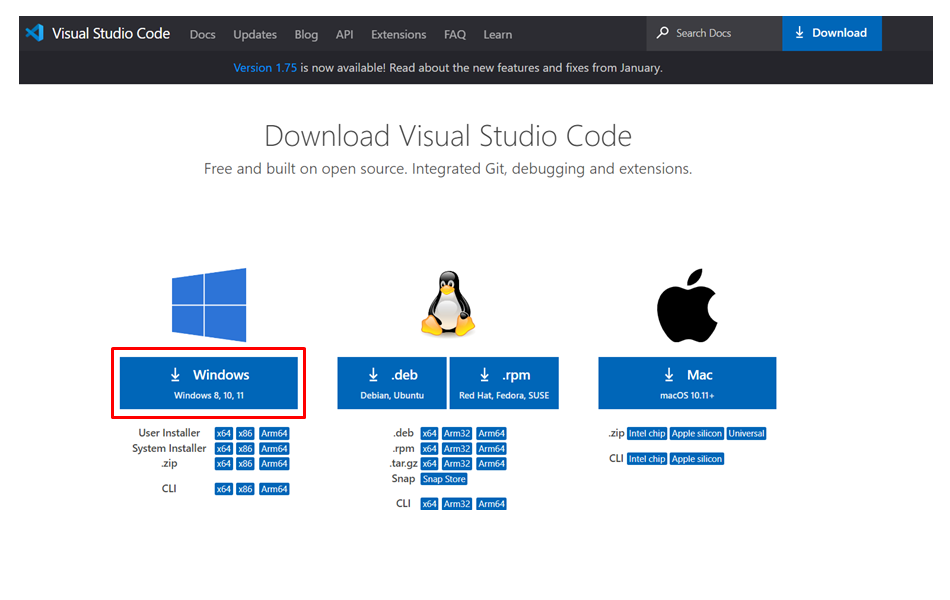
Task: Open the FAQ page
Action: pyautogui.click(x=455, y=35)
